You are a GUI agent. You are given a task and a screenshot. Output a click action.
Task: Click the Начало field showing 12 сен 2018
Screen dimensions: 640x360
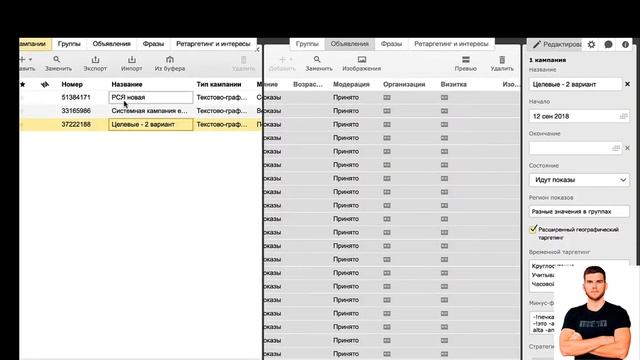click(x=579, y=116)
